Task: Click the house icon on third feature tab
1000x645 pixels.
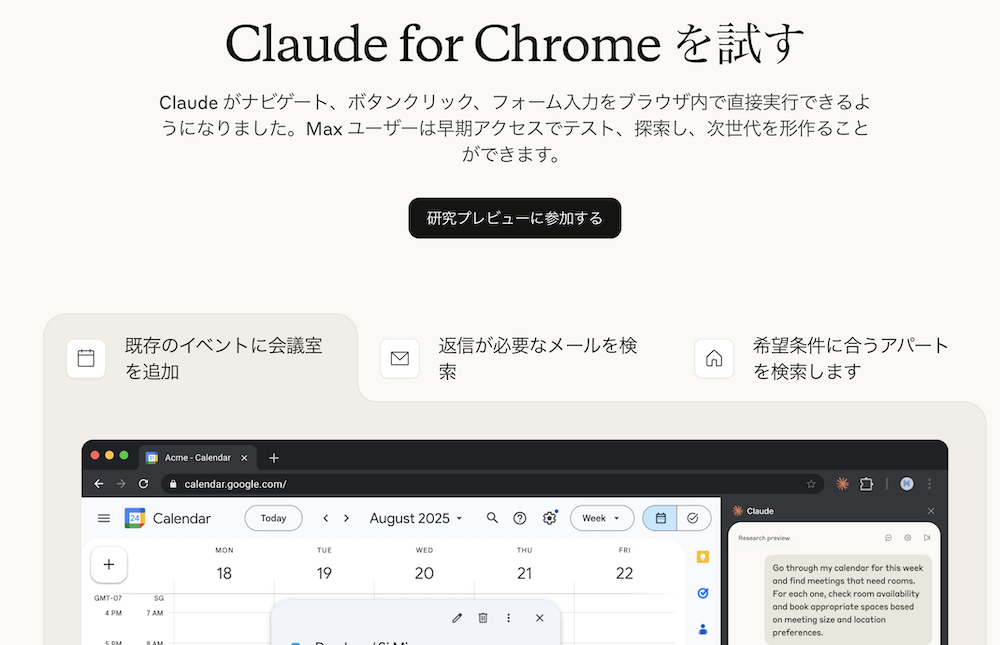Action: click(714, 358)
